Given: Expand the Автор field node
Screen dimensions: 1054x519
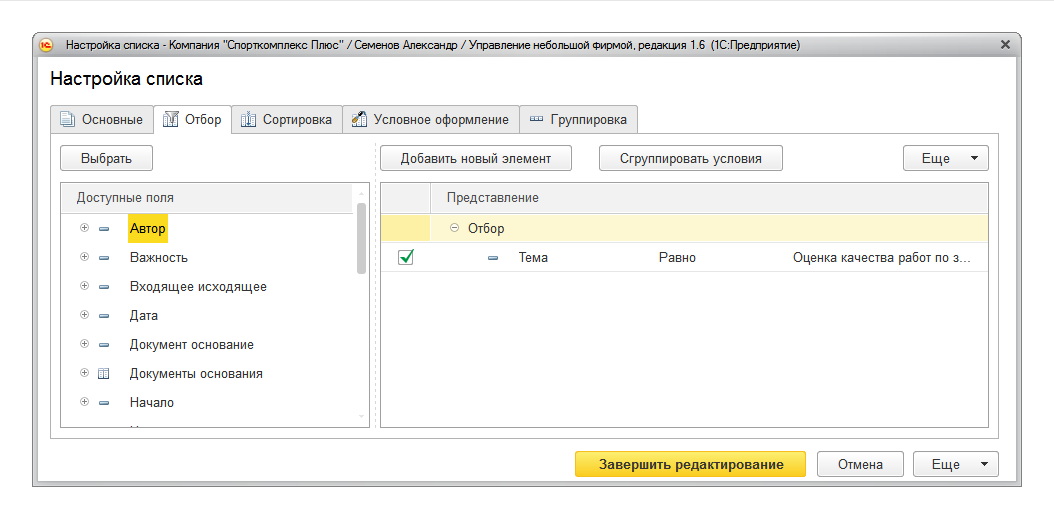Looking at the screenshot, I should pos(84,229).
